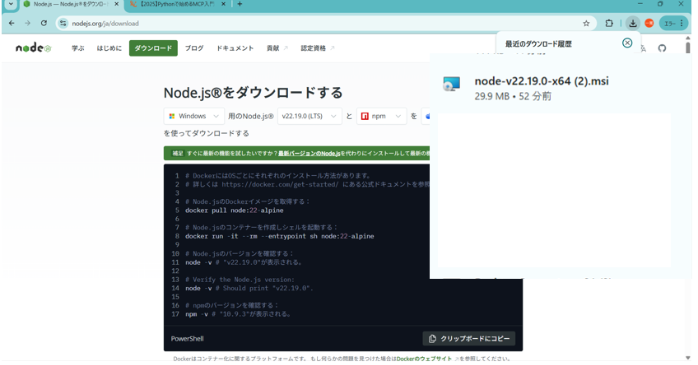Open the tab search dropdown arrow
Image resolution: width=698 pixels, height=365 pixels.
[x=10, y=4]
